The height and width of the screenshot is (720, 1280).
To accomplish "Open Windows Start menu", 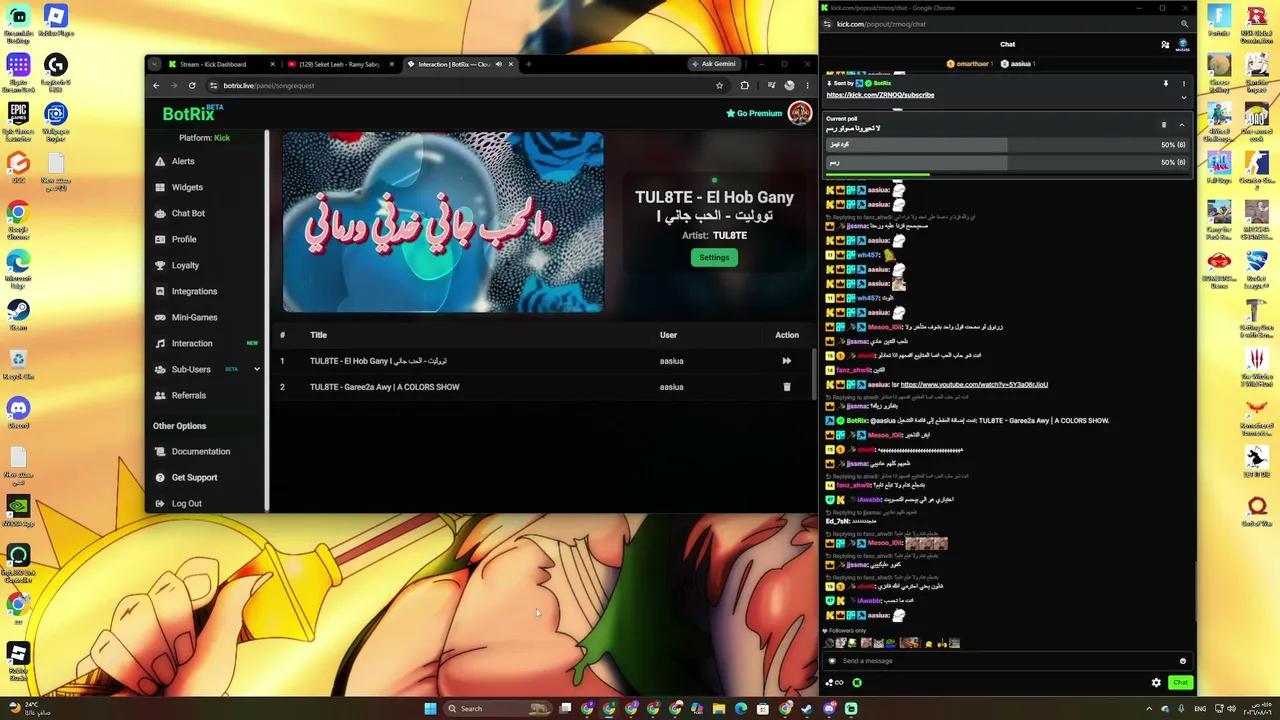I will click(x=430, y=709).
